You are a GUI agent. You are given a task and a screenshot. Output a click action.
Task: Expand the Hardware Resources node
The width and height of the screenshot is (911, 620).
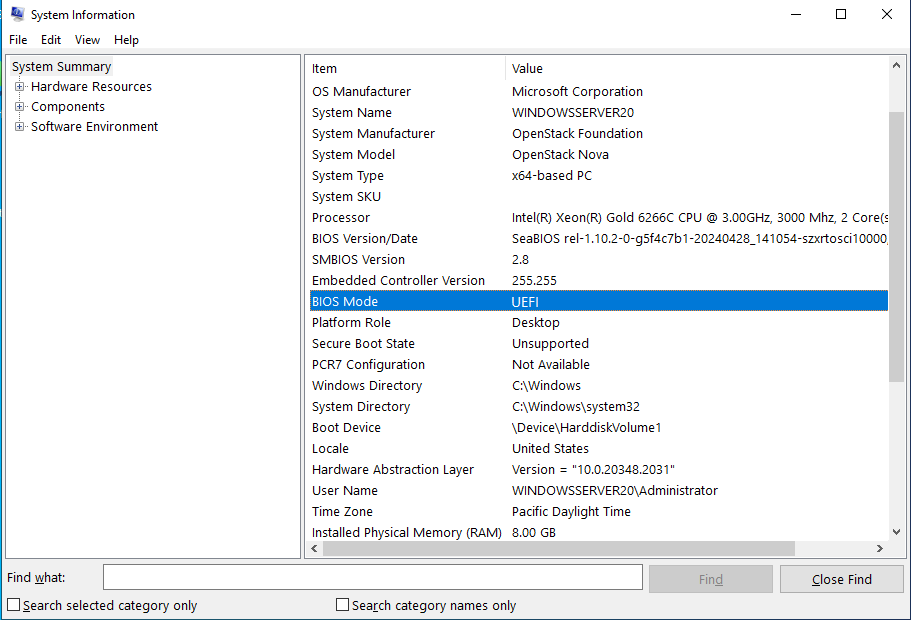(x=19, y=87)
